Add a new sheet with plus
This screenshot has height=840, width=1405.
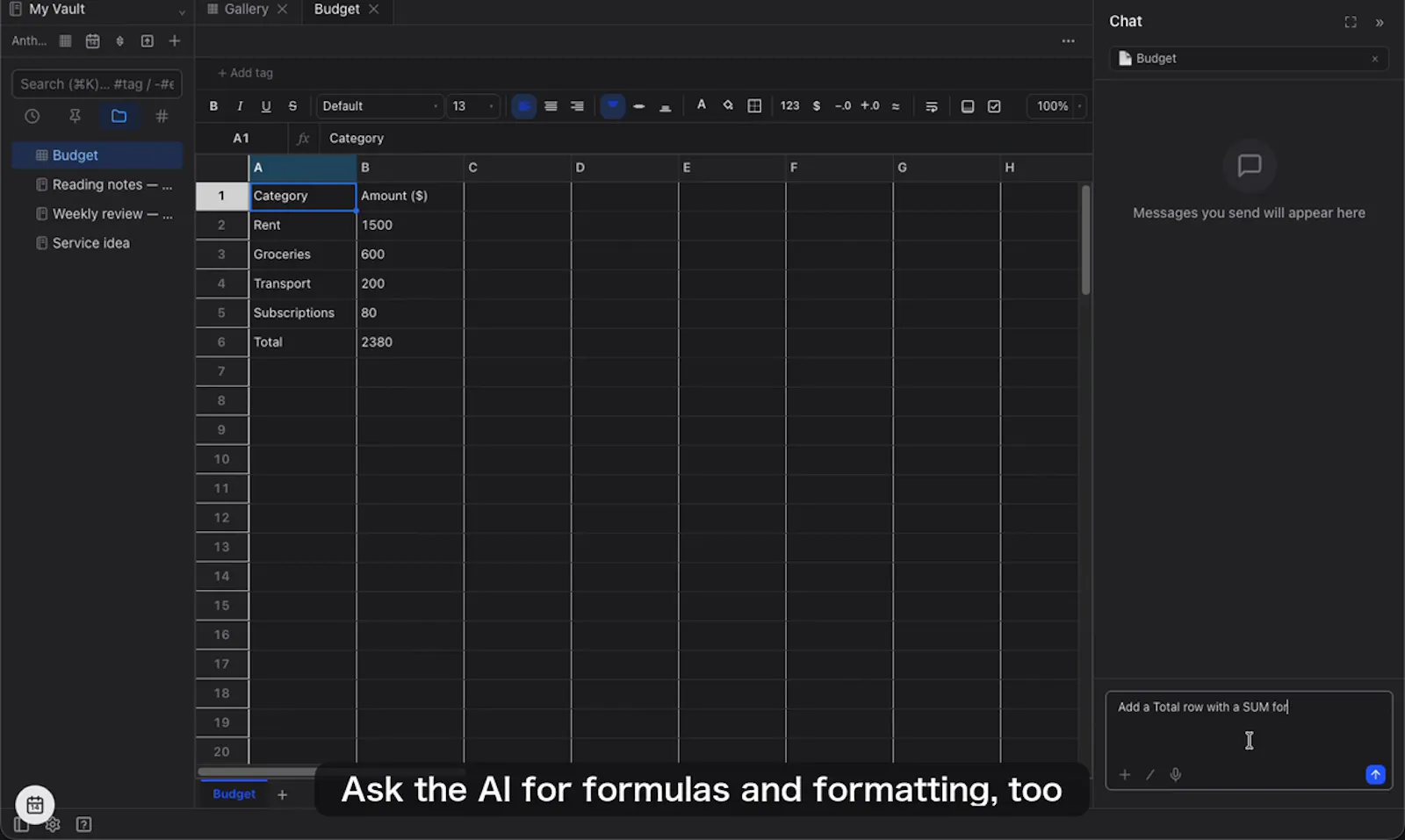282,794
